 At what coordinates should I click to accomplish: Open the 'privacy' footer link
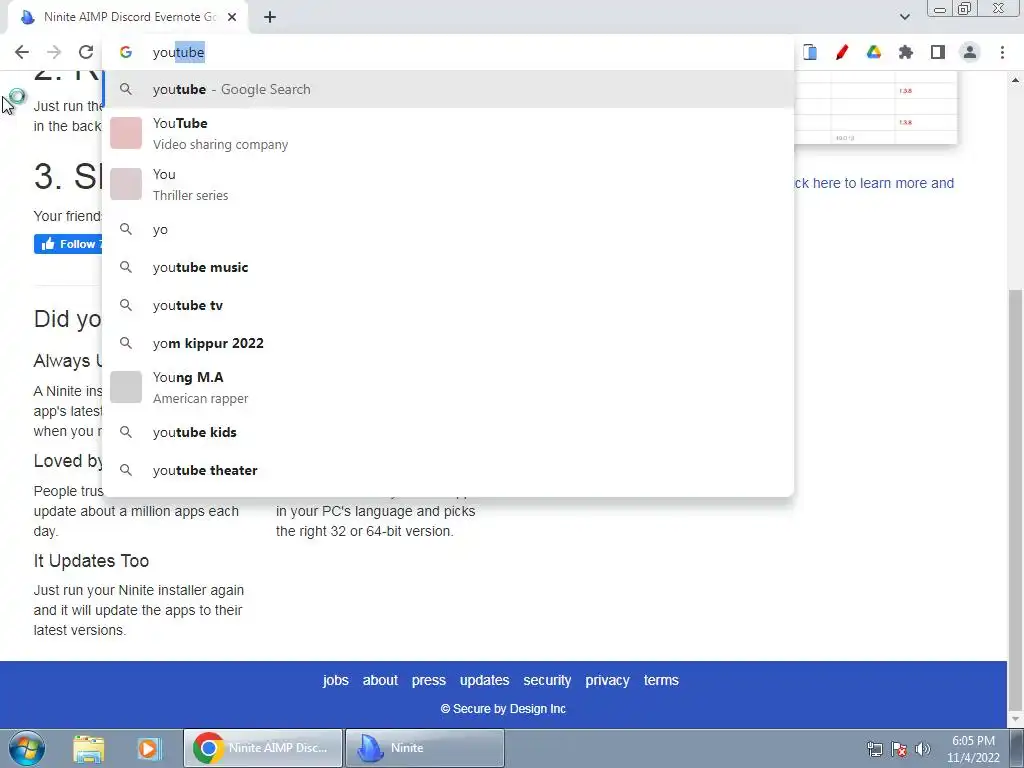click(x=607, y=680)
